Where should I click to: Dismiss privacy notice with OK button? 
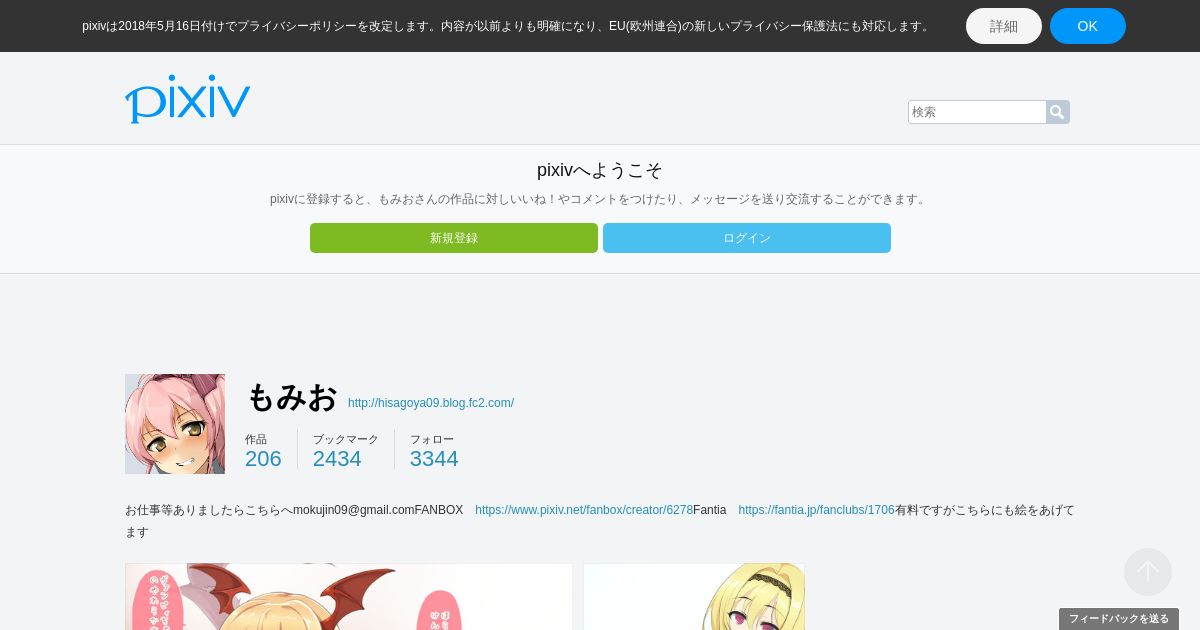coord(1088,26)
